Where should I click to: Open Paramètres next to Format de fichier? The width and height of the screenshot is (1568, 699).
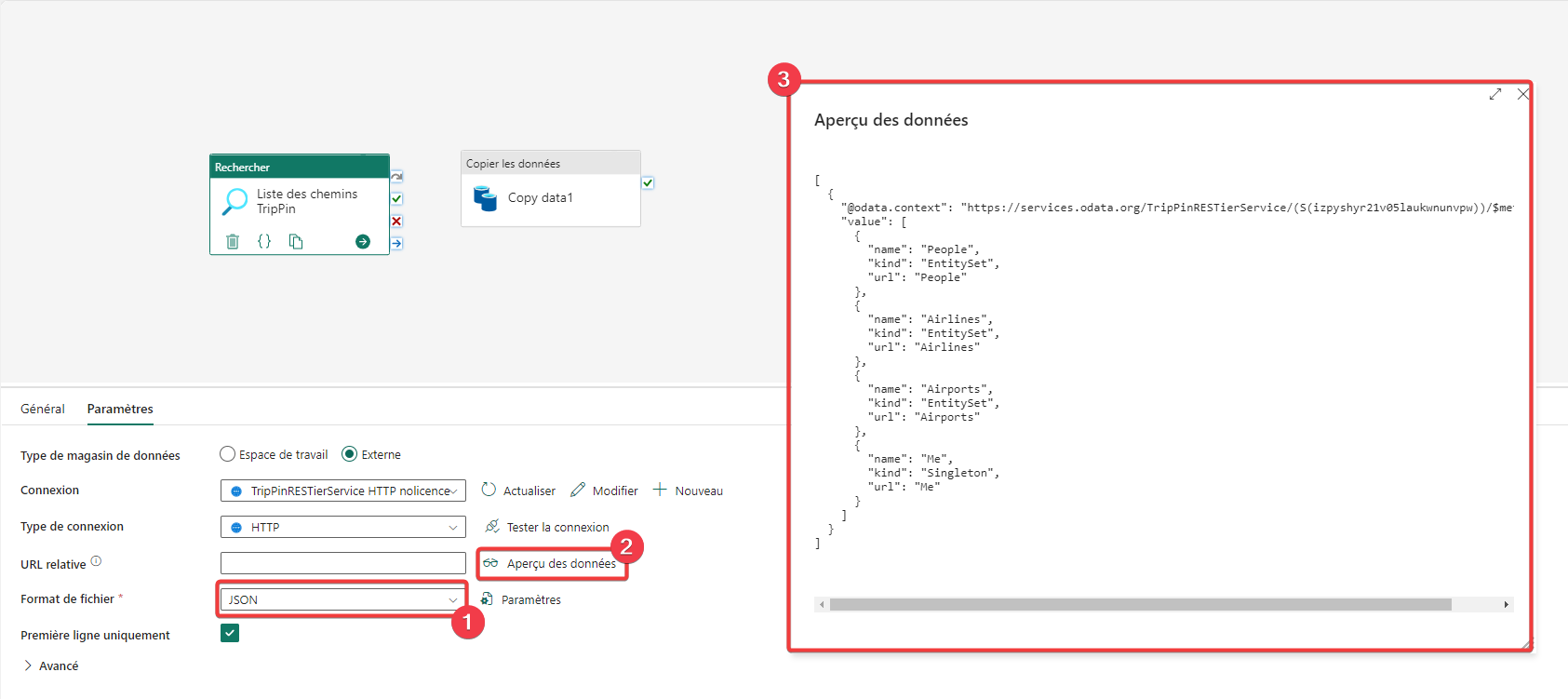[531, 599]
